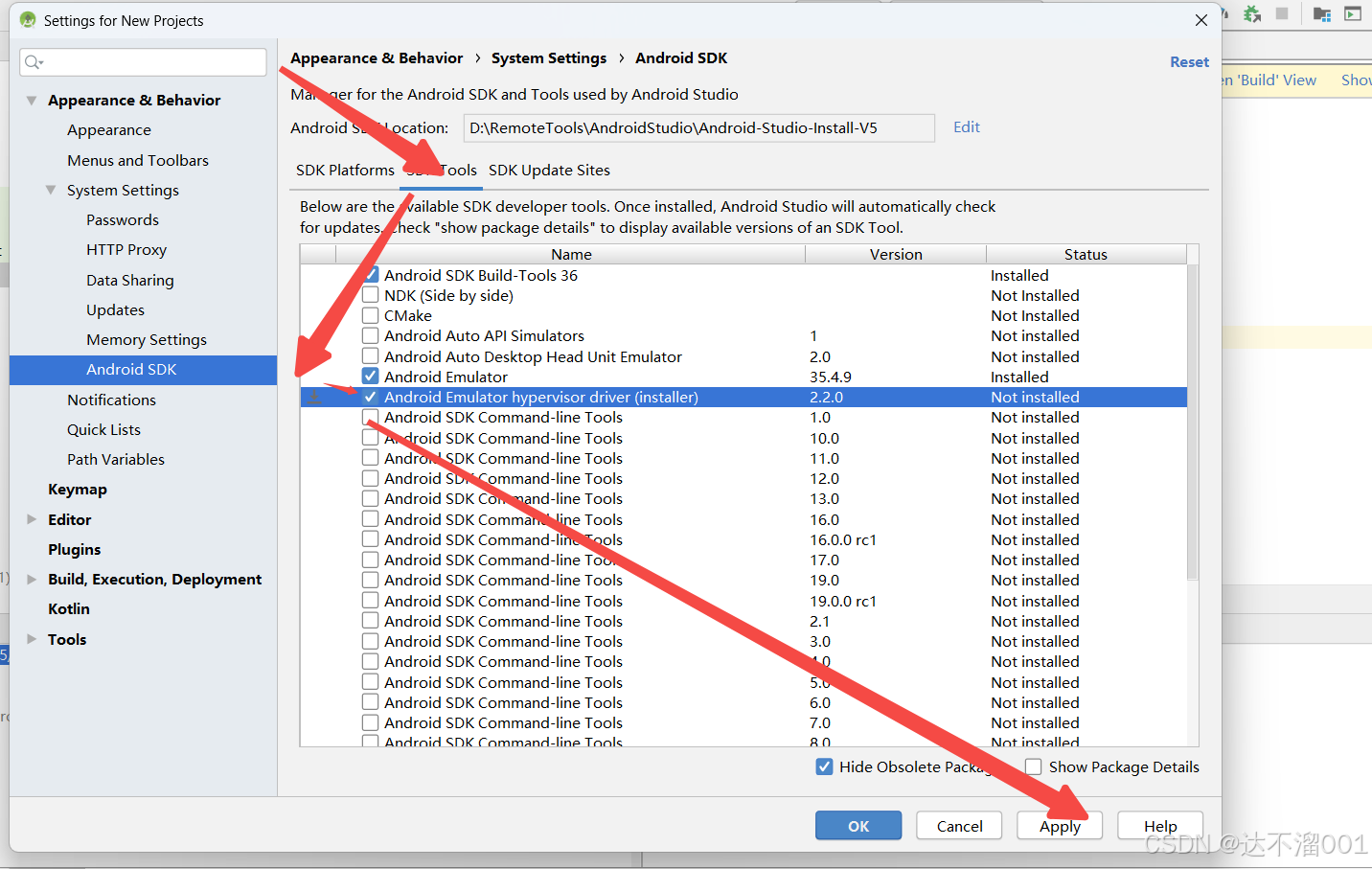The width and height of the screenshot is (1372, 869).
Task: Click the OK button
Action: 858,826
